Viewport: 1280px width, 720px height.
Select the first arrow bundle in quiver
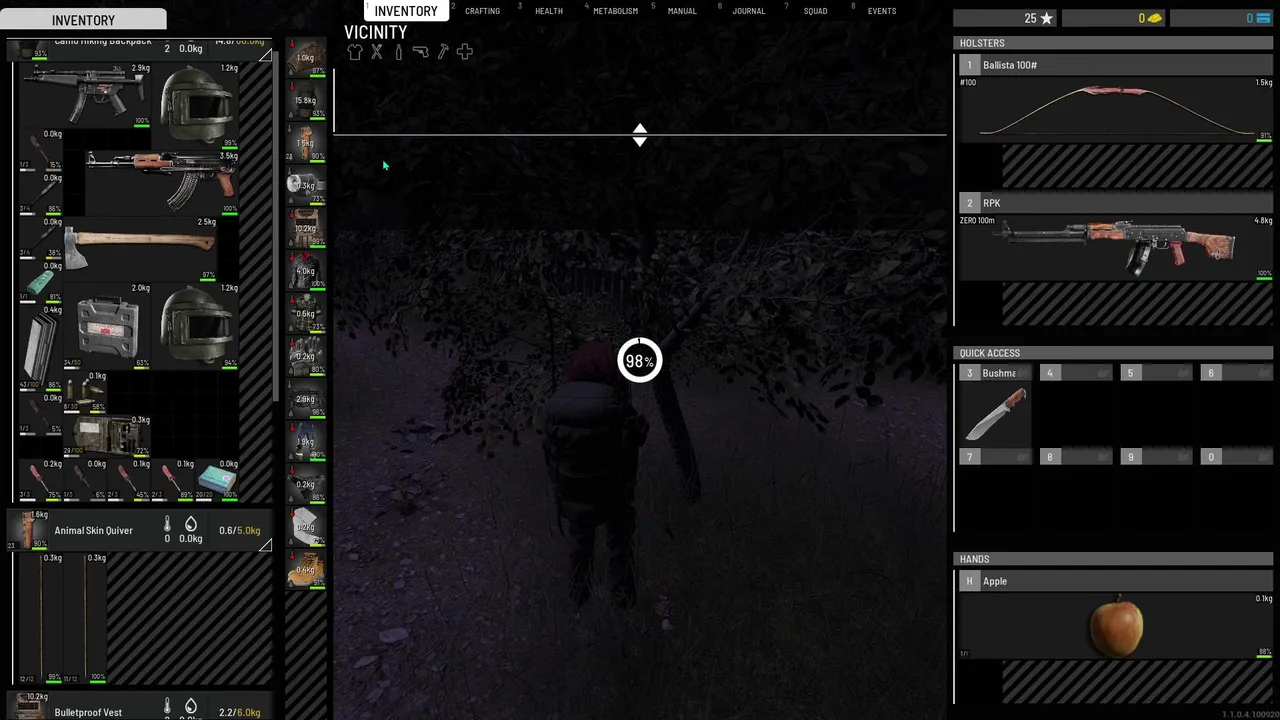pos(41,618)
